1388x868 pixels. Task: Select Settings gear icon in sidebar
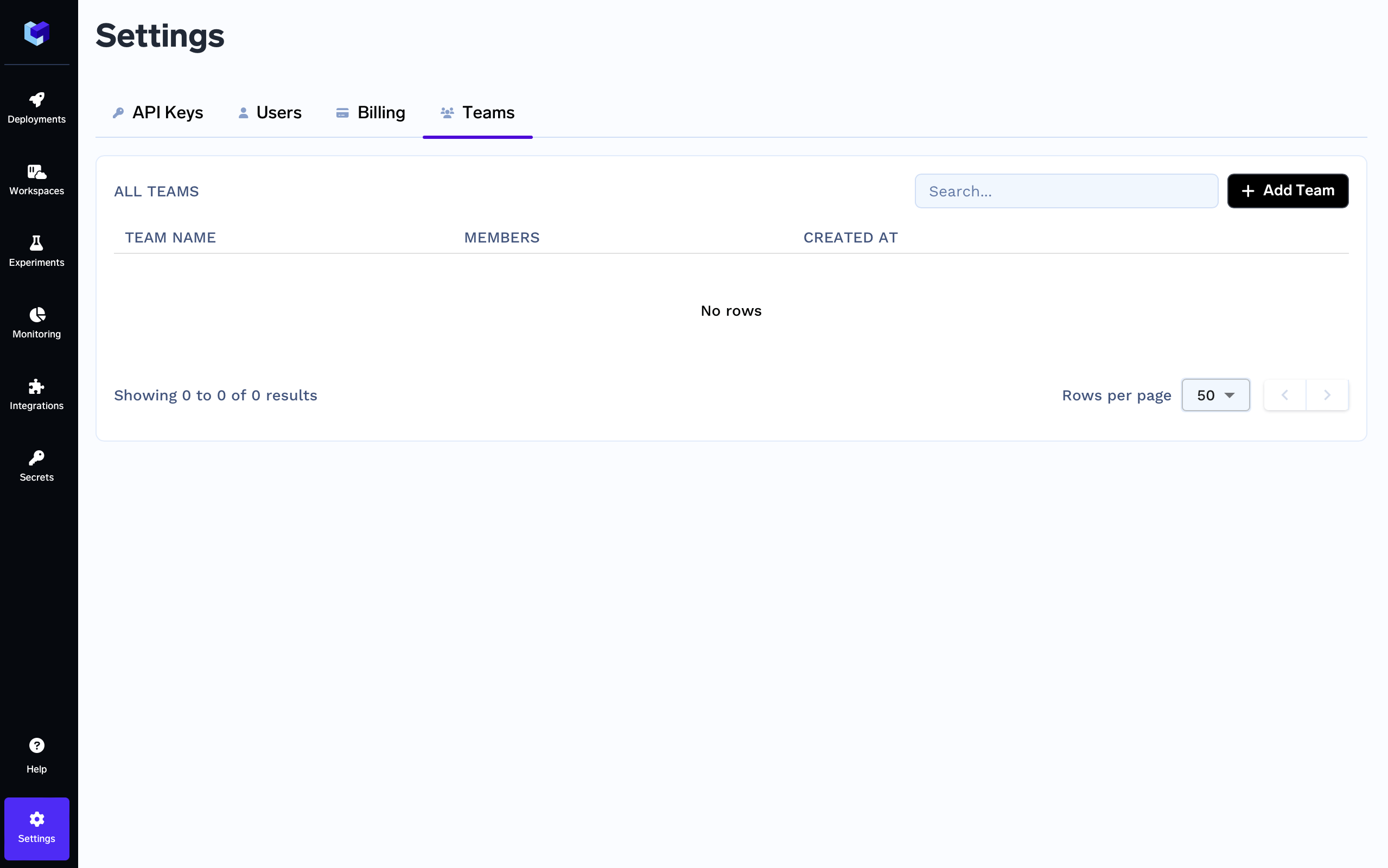(x=37, y=819)
